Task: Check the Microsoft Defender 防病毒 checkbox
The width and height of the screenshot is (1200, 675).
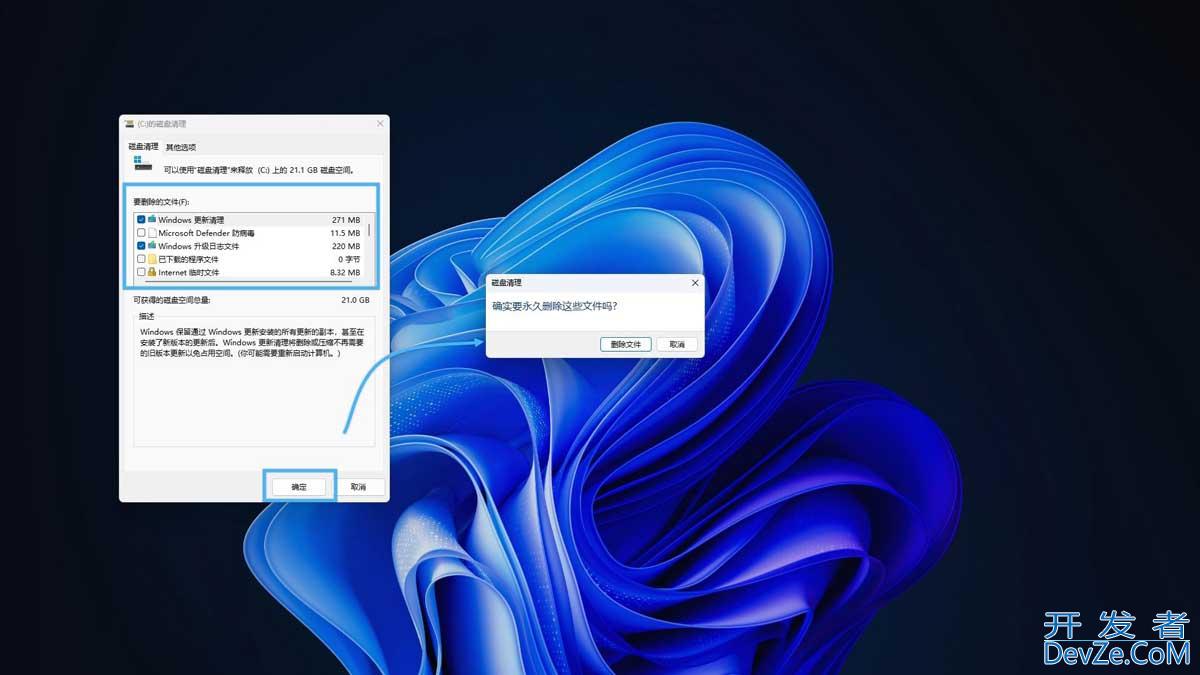Action: click(141, 233)
